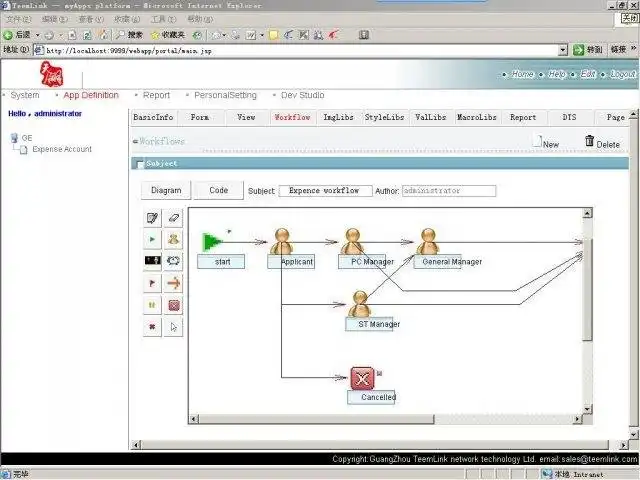Screen dimensions: 640x480
Task: Click the IE home page icon
Action: point(103,35)
